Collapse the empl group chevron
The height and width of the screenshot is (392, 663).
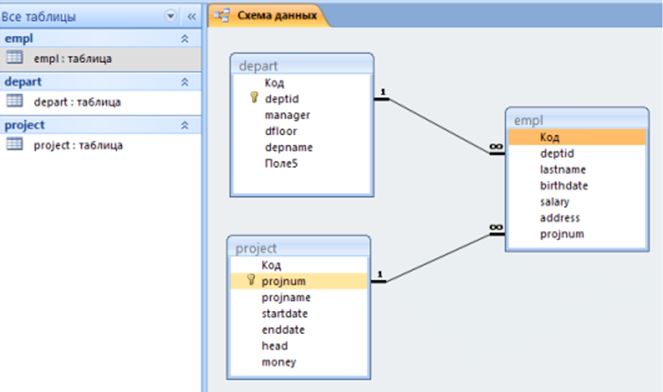pos(185,39)
